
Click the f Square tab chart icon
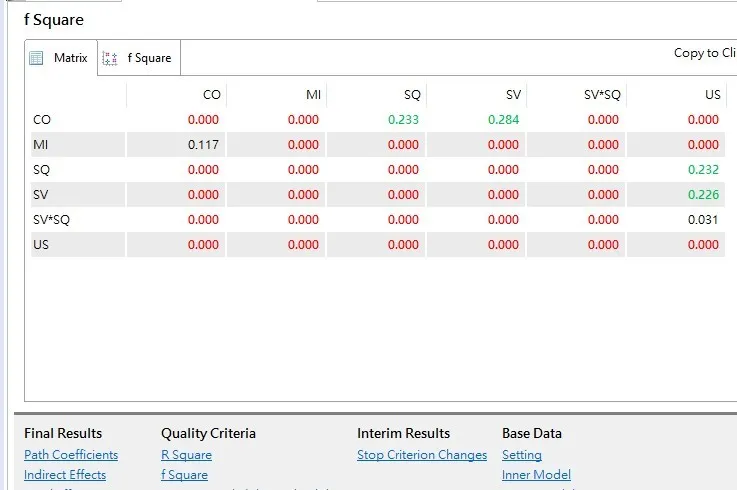tap(110, 58)
